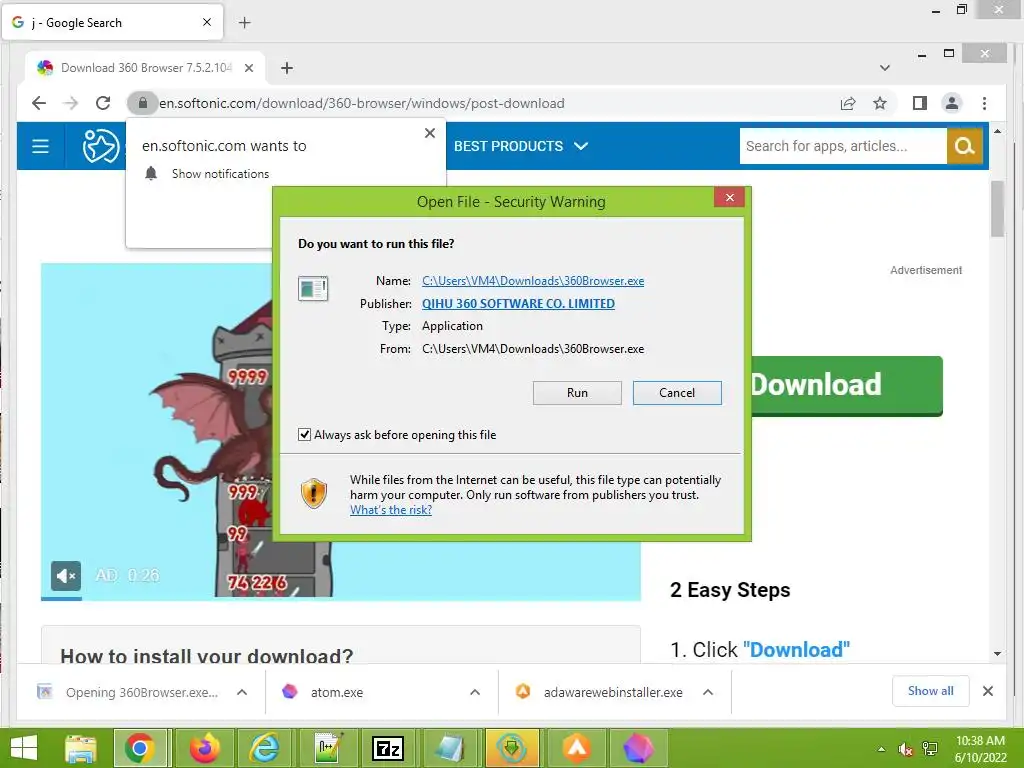Reload the softonic page

[103, 103]
